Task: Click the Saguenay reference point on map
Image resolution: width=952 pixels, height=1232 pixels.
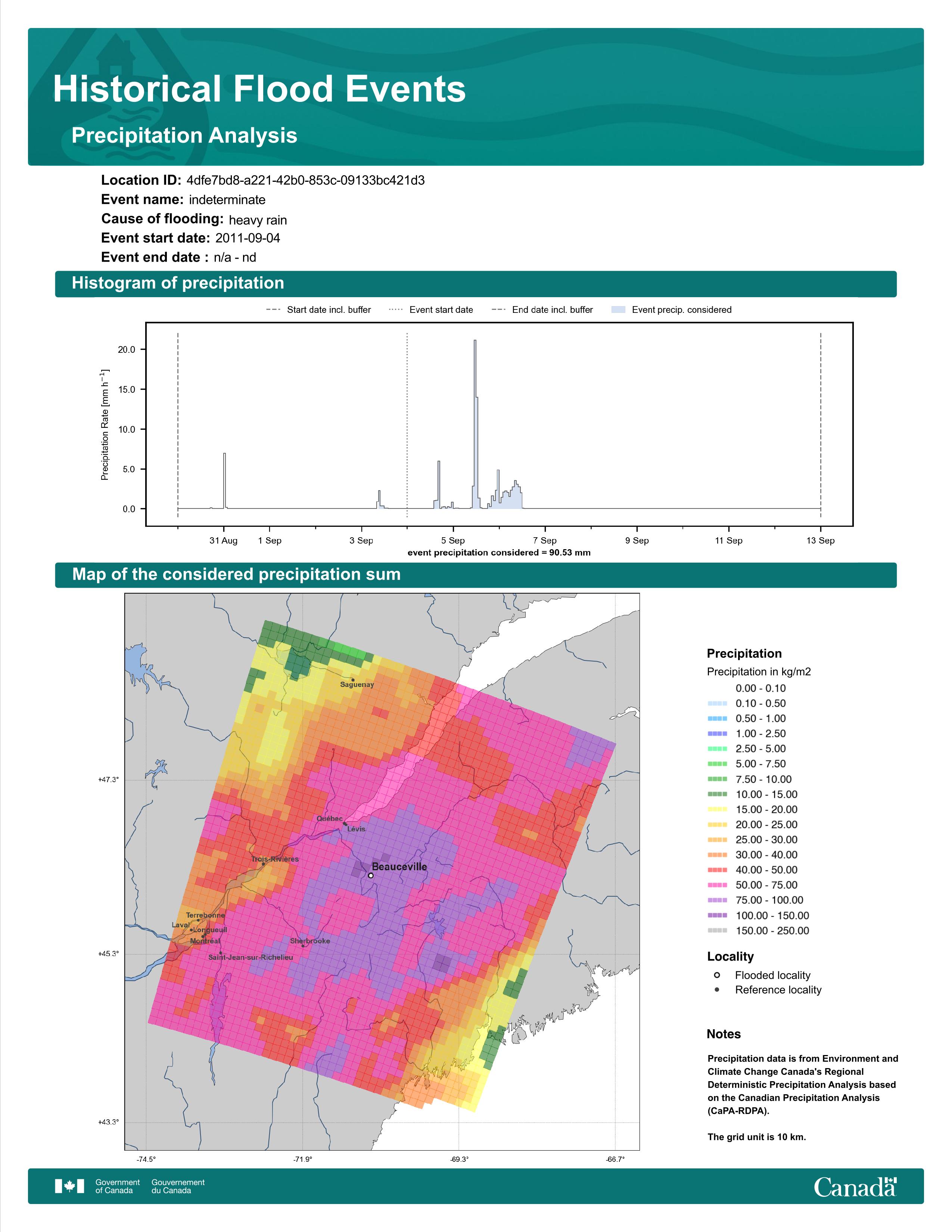Action: pos(353,680)
